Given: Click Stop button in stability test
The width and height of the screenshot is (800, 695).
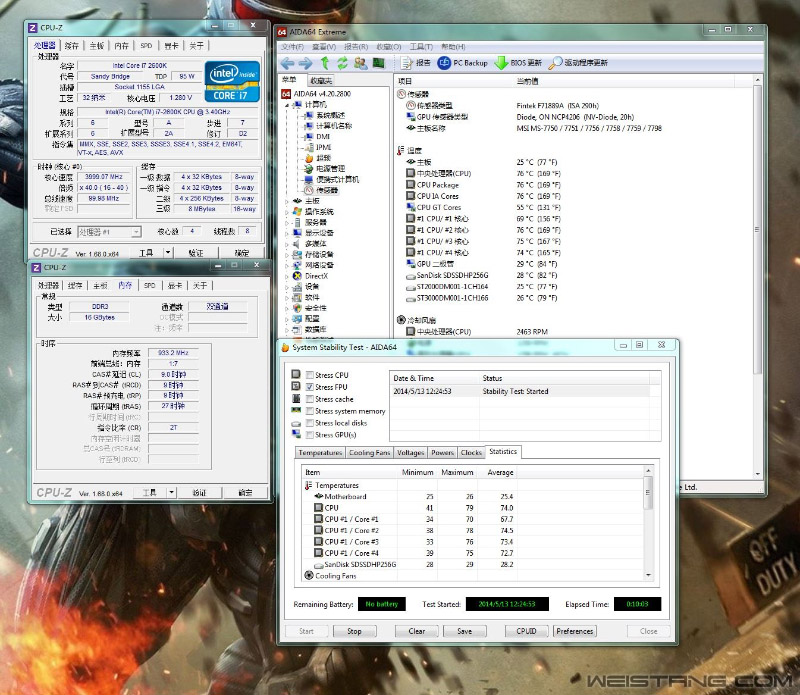Looking at the screenshot, I should click(x=355, y=631).
